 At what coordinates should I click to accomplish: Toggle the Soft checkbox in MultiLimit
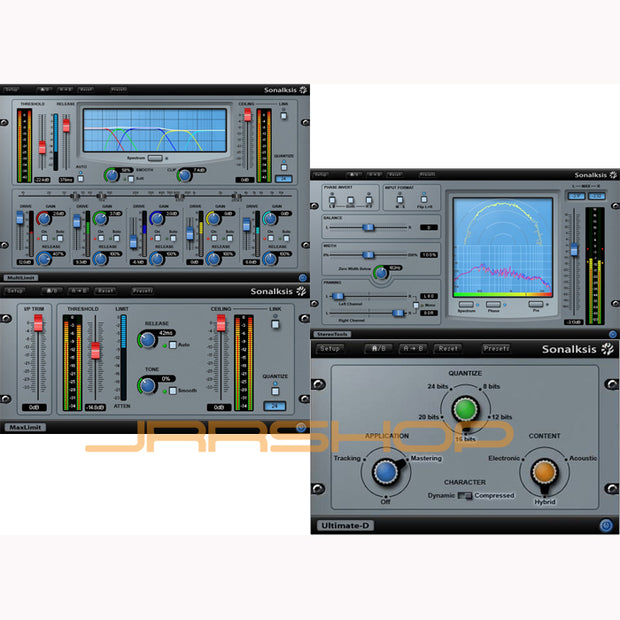coord(131,179)
